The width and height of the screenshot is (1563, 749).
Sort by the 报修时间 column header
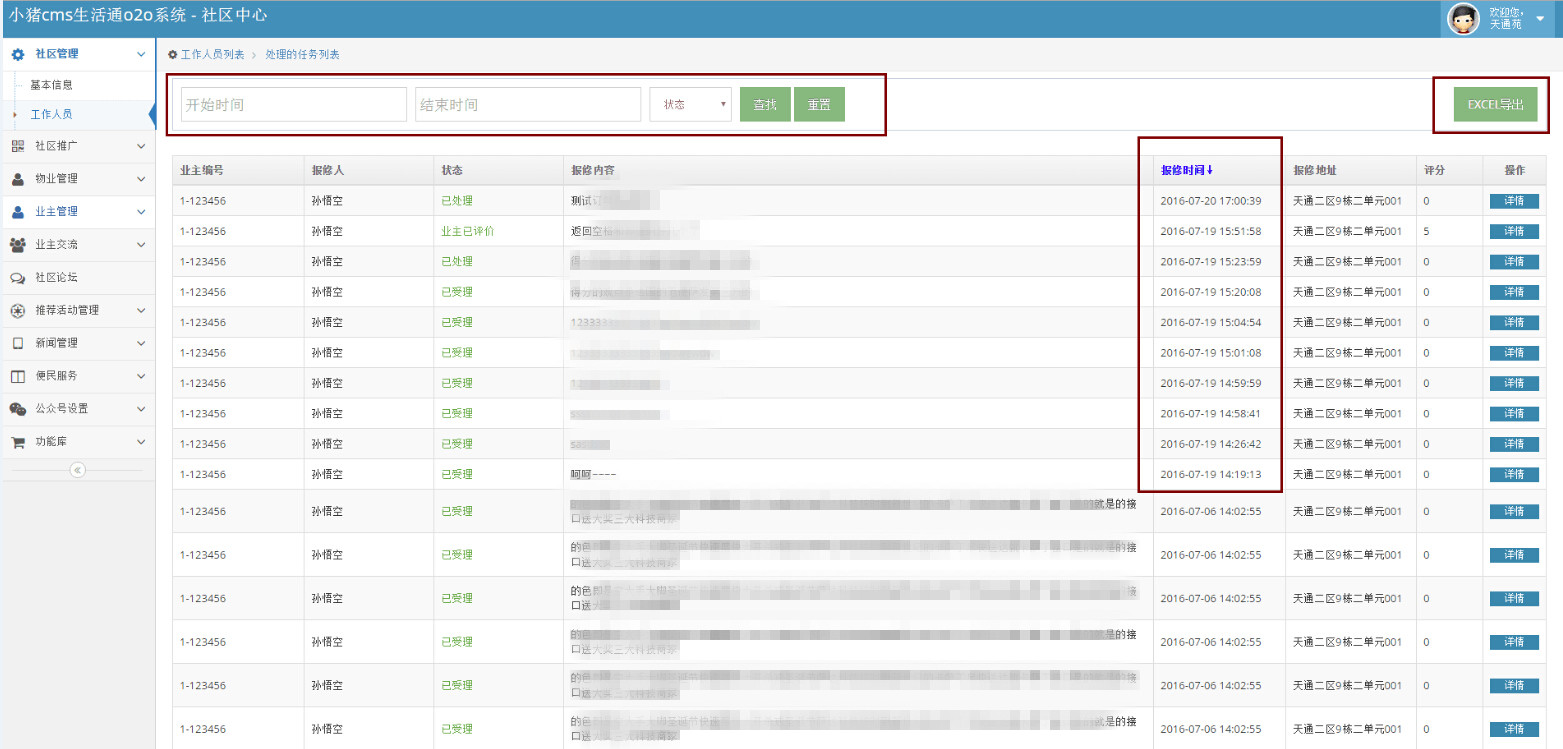tap(1186, 171)
